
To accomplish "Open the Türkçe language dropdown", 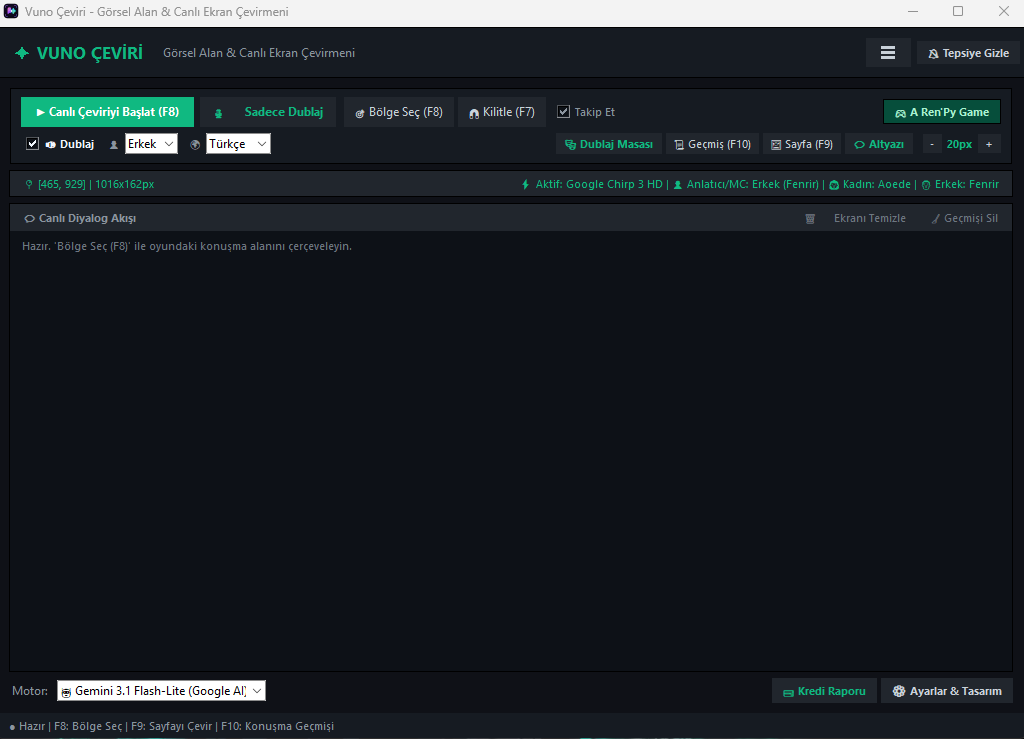I will (238, 144).
